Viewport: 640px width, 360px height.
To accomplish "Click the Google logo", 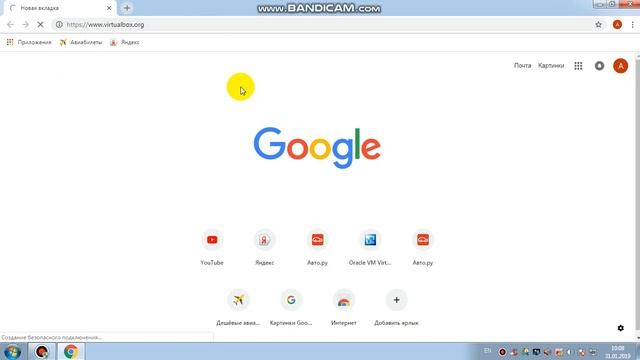I will tap(317, 148).
